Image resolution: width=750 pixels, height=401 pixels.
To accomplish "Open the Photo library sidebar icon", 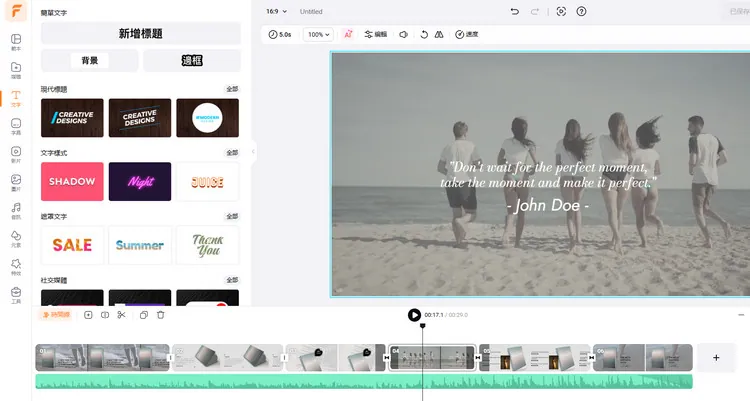I will (x=16, y=182).
